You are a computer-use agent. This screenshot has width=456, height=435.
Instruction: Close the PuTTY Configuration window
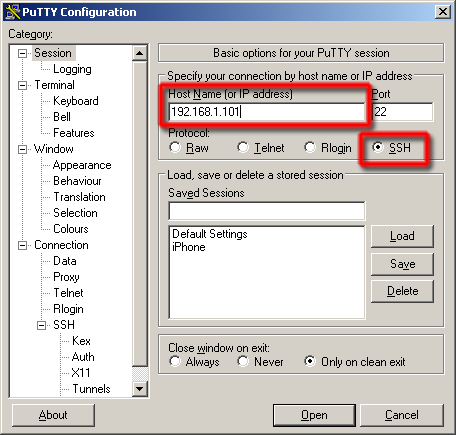point(443,12)
